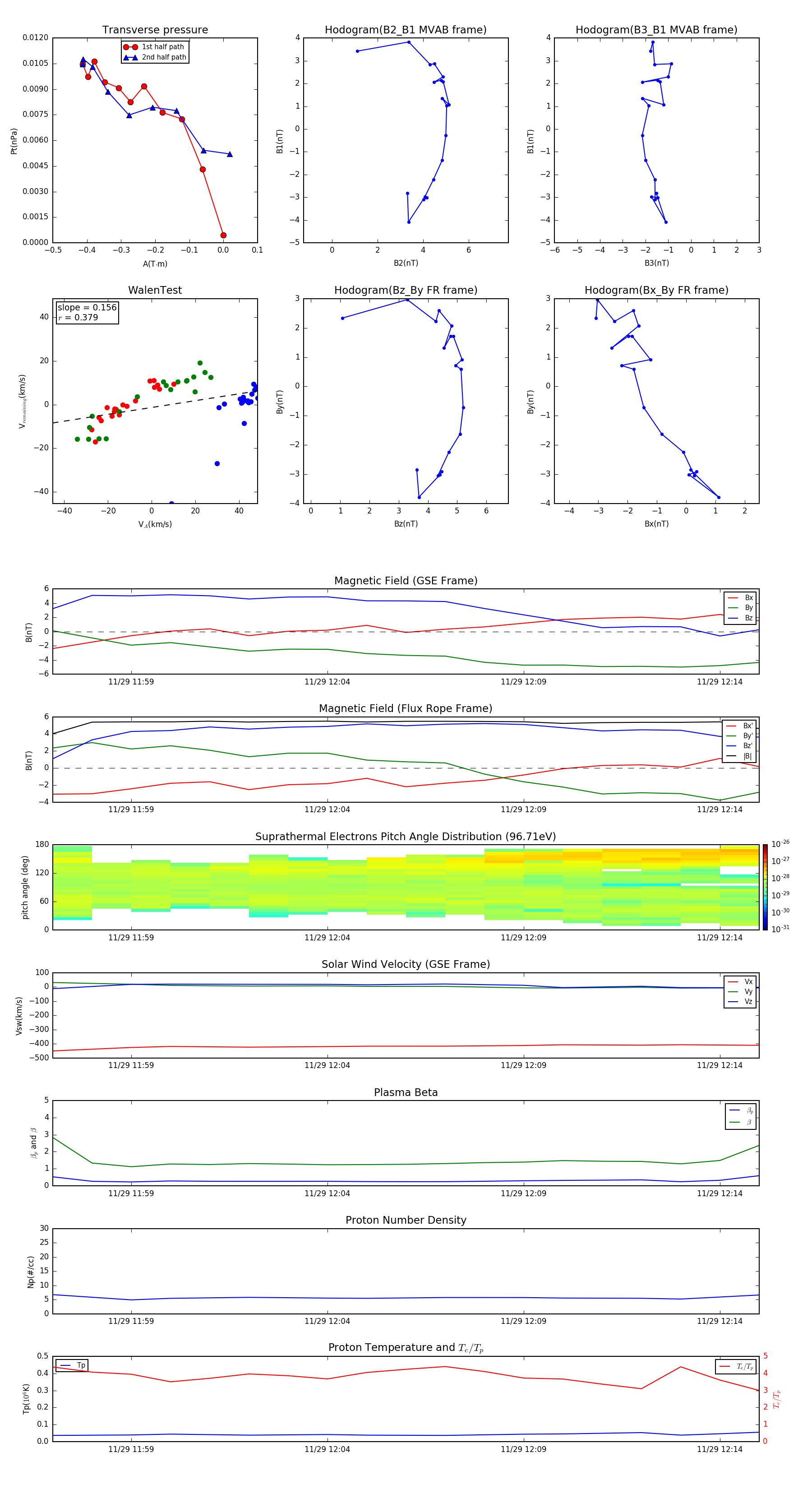Select the Te/Tp legend entry box
812x1489 pixels.
(x=736, y=1366)
